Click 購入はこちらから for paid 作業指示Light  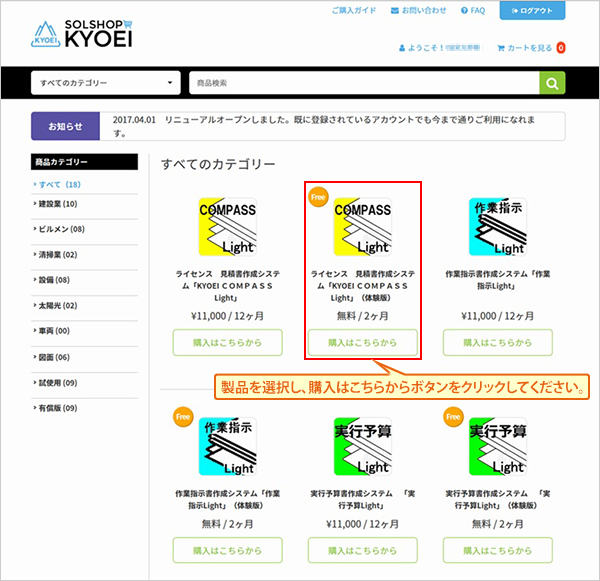(x=497, y=343)
